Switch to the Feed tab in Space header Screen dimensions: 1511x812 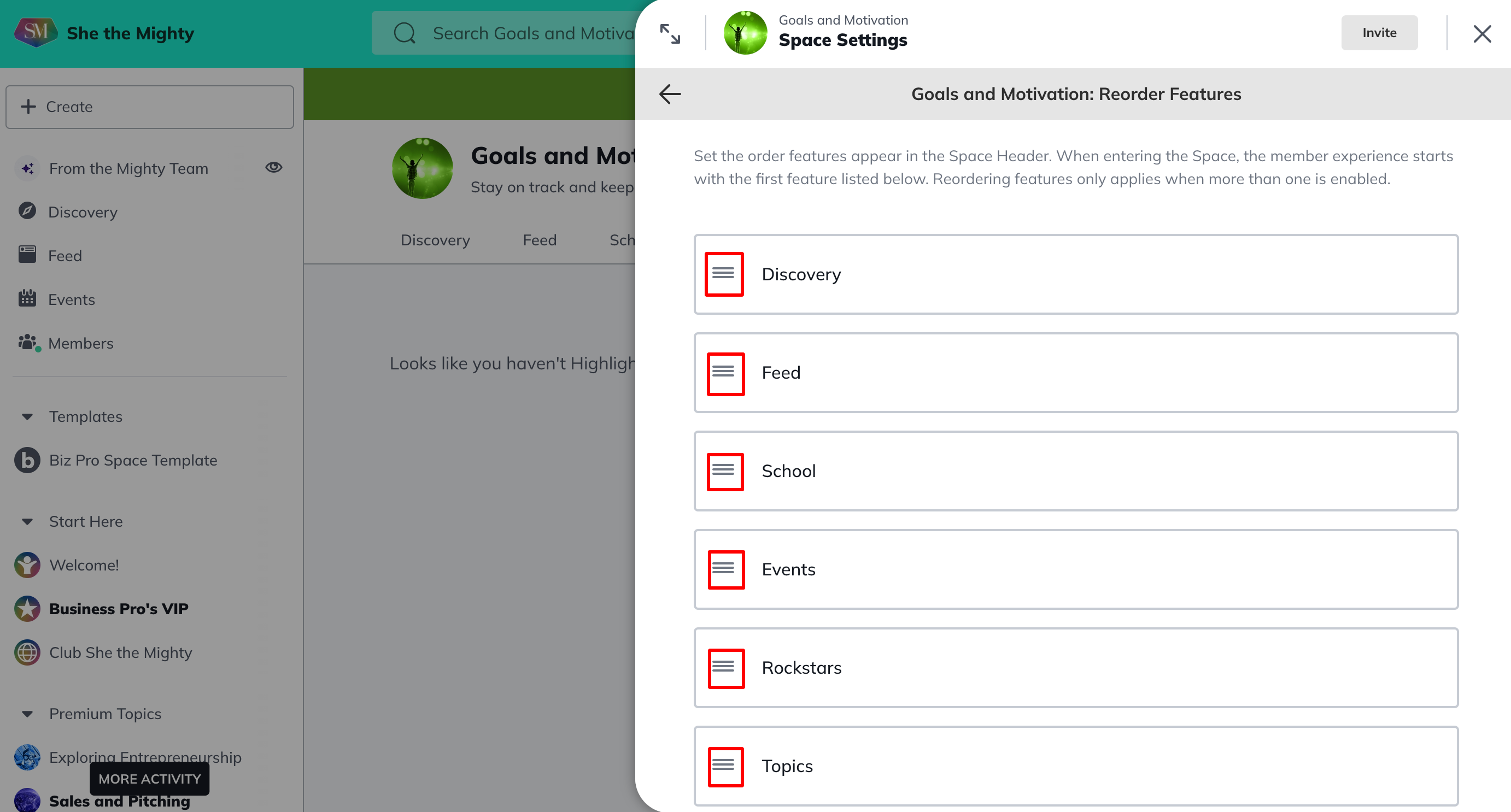pyautogui.click(x=539, y=240)
